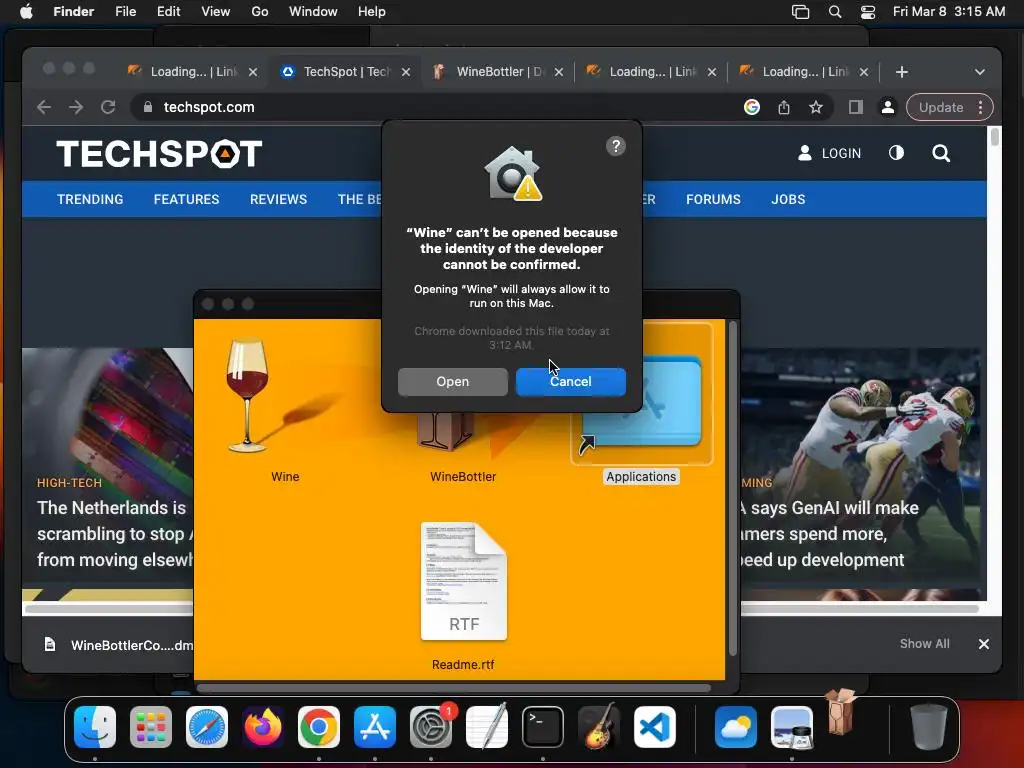Viewport: 1024px width, 768px height.
Task: Expand the tab search dropdown chevron
Action: [x=980, y=72]
